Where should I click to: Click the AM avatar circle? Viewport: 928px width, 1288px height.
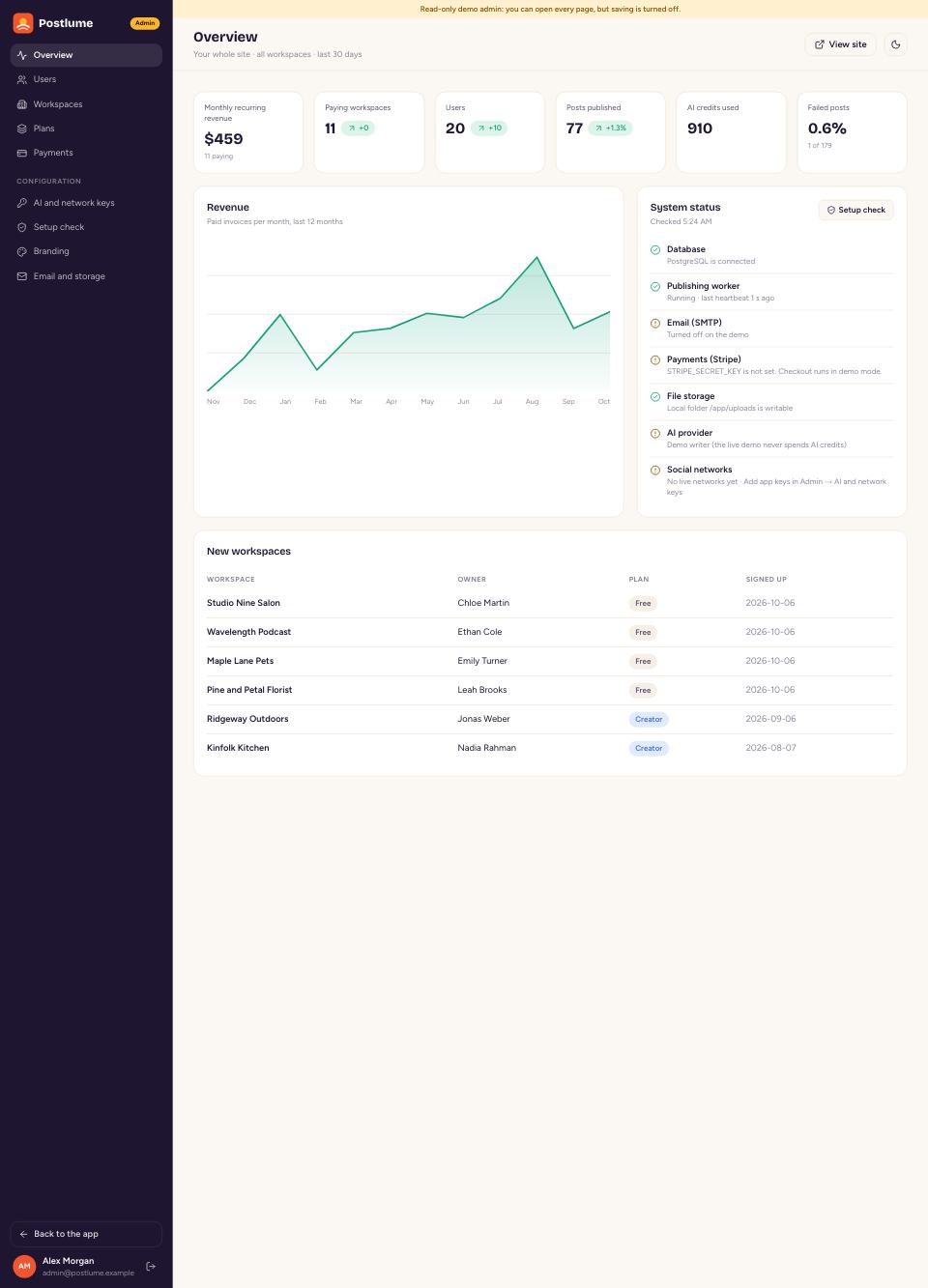point(24,1266)
